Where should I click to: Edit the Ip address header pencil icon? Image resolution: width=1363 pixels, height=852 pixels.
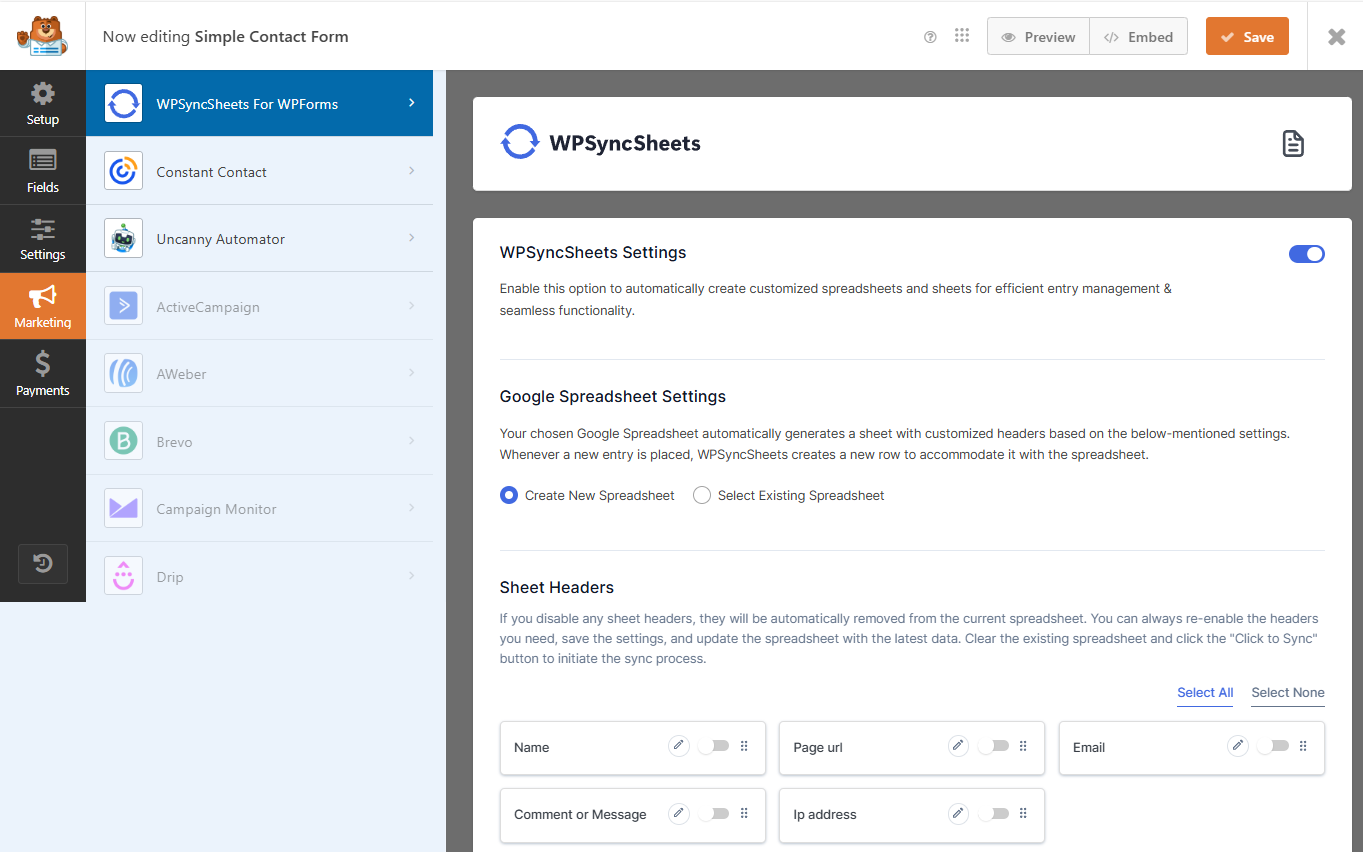click(x=958, y=814)
